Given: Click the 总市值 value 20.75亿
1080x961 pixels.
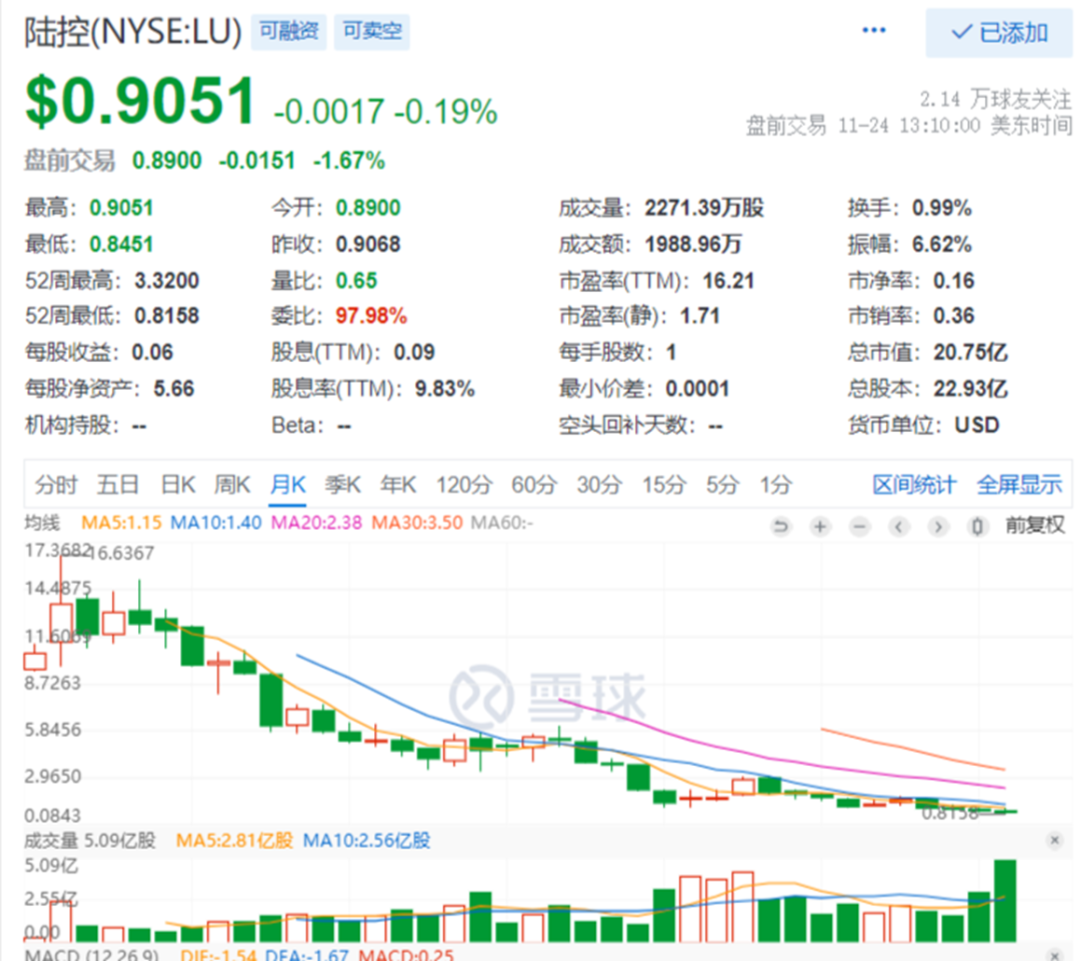Looking at the screenshot, I should (x=970, y=352).
